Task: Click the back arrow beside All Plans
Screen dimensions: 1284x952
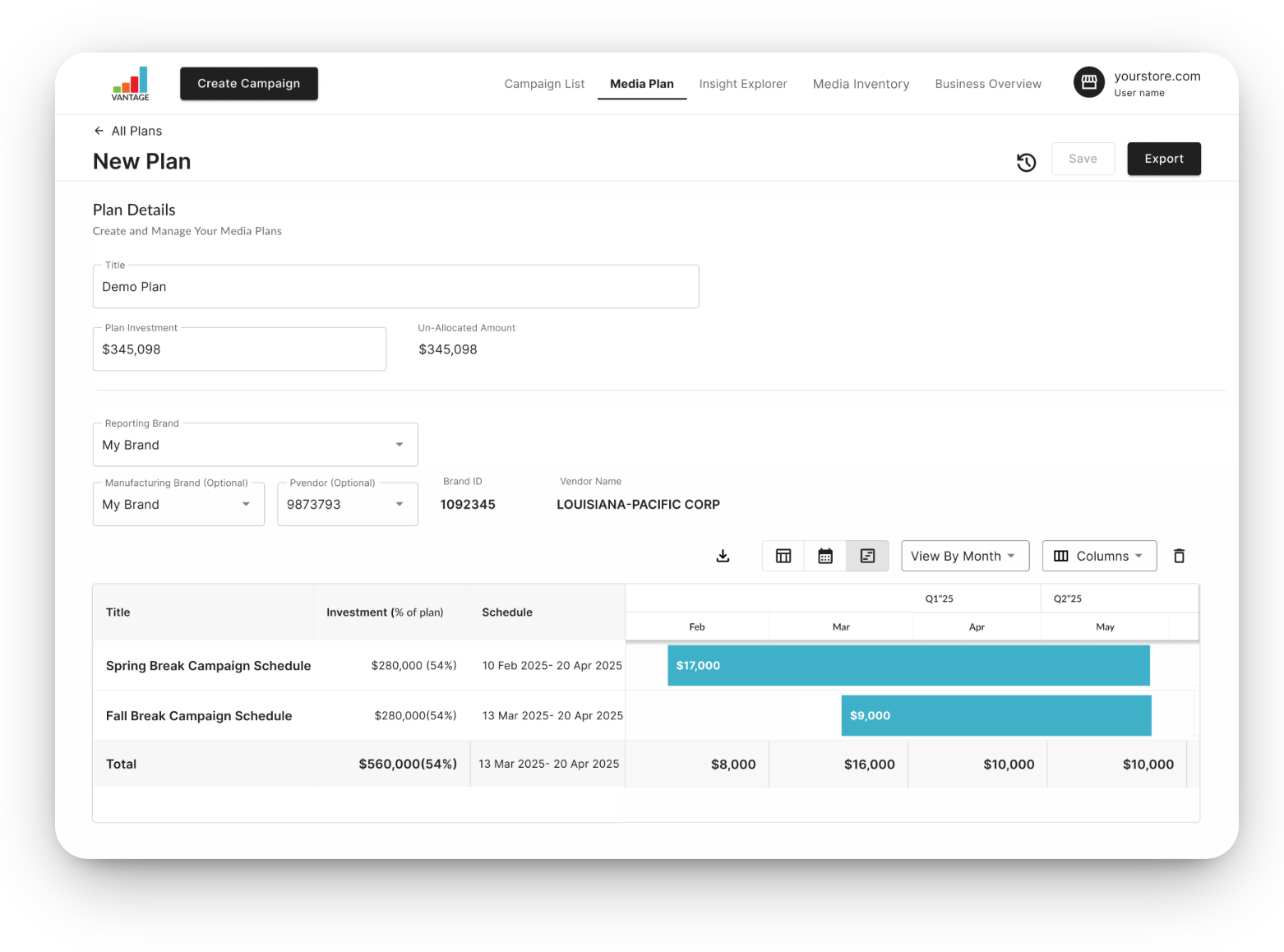Action: pyautogui.click(x=99, y=131)
